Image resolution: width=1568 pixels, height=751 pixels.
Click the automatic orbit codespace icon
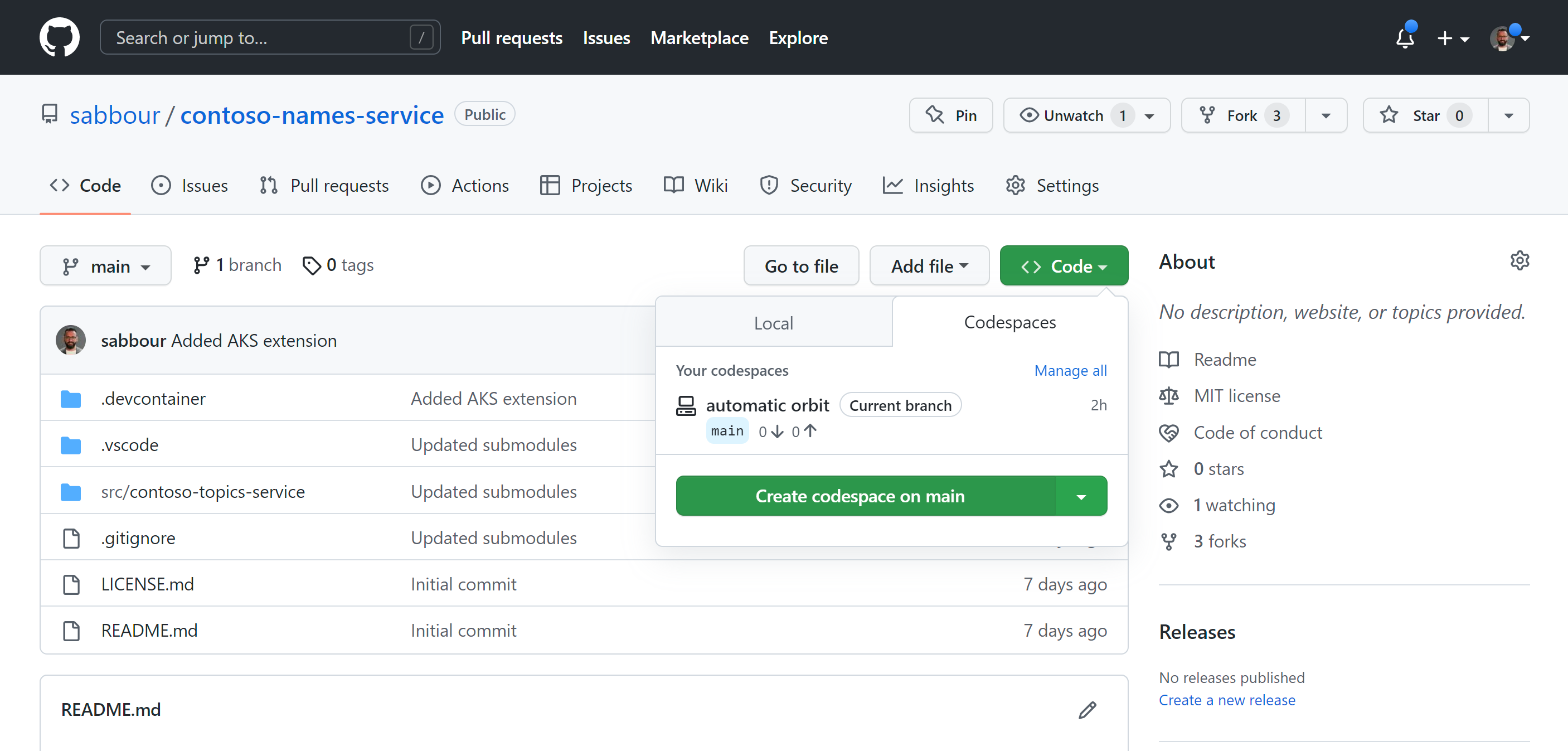686,405
